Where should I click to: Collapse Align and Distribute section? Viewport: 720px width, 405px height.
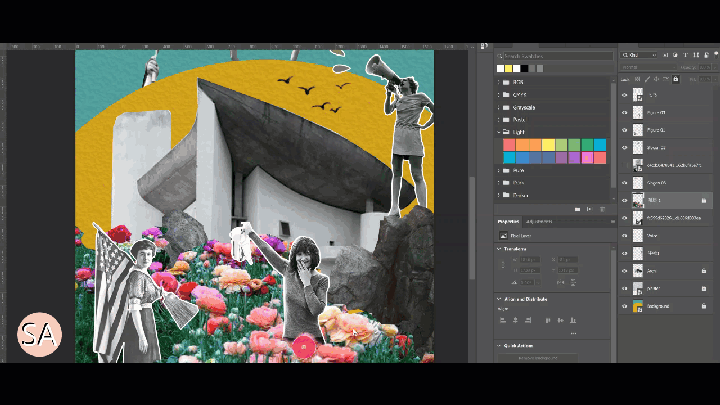tap(499, 299)
